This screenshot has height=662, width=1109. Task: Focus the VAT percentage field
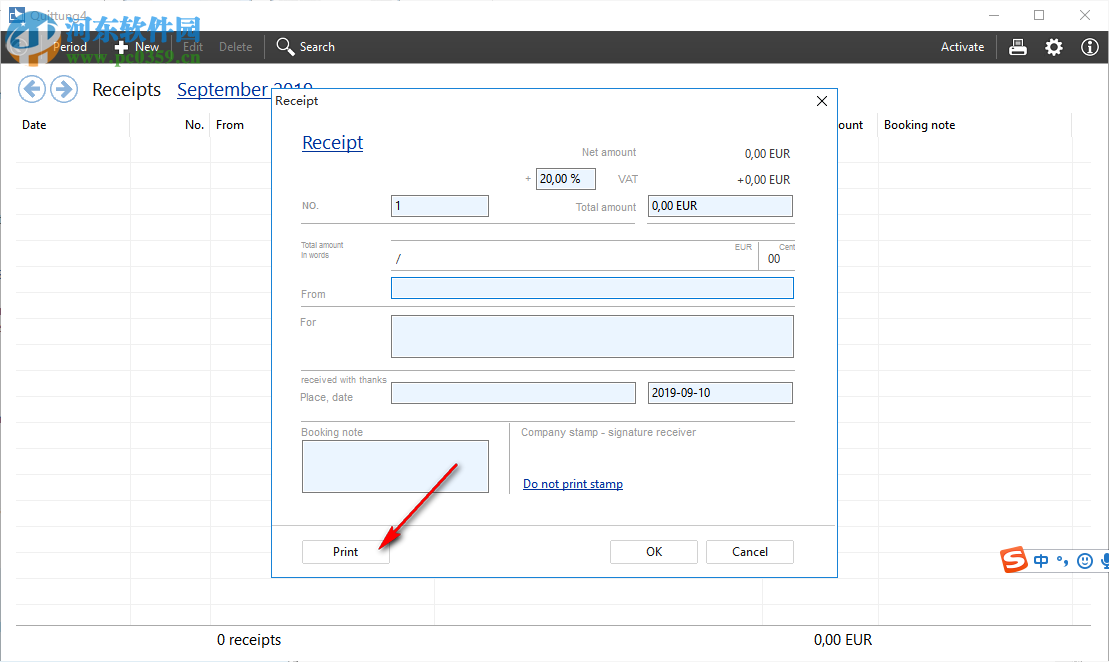[x=566, y=179]
